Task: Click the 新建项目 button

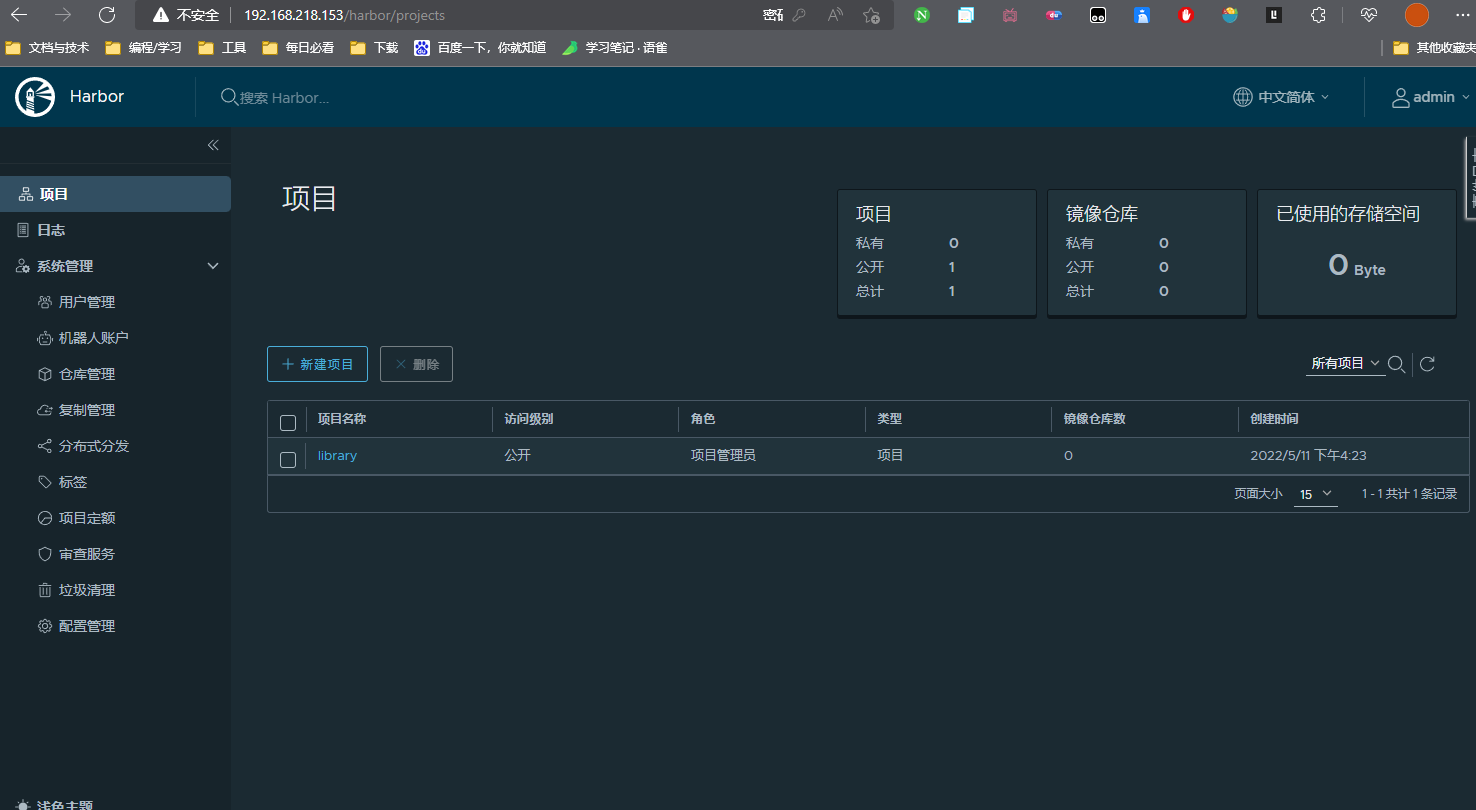Action: coord(317,364)
